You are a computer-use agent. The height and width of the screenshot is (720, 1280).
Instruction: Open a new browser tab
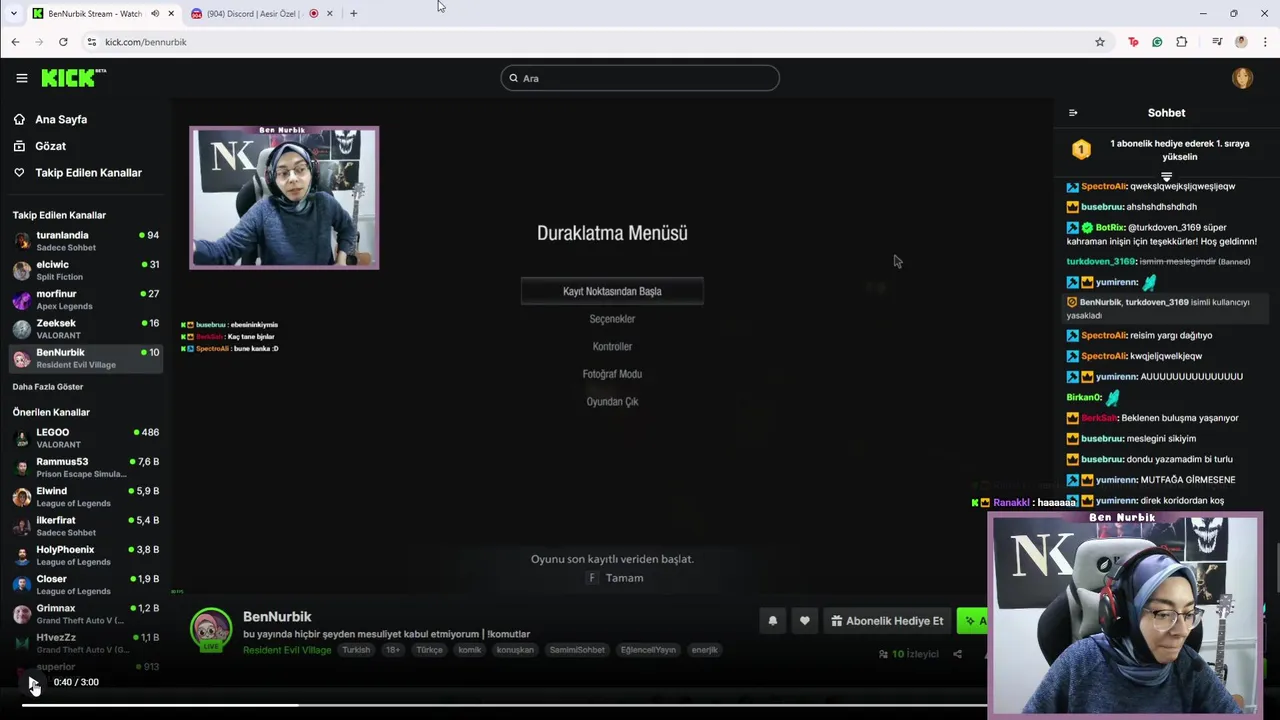tap(353, 13)
